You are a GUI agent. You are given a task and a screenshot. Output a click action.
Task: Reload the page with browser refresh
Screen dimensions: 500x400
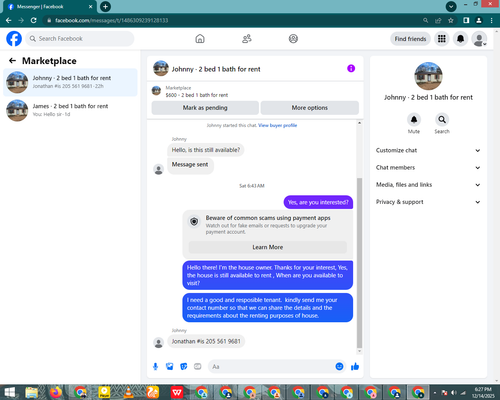34,20
